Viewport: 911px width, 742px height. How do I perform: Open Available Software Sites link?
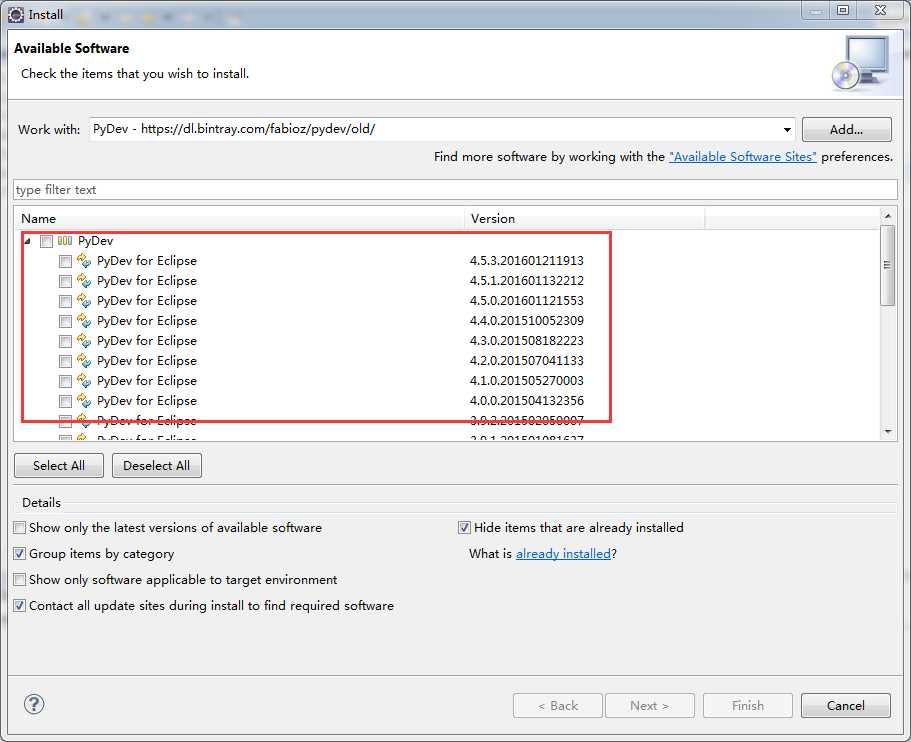click(x=743, y=156)
